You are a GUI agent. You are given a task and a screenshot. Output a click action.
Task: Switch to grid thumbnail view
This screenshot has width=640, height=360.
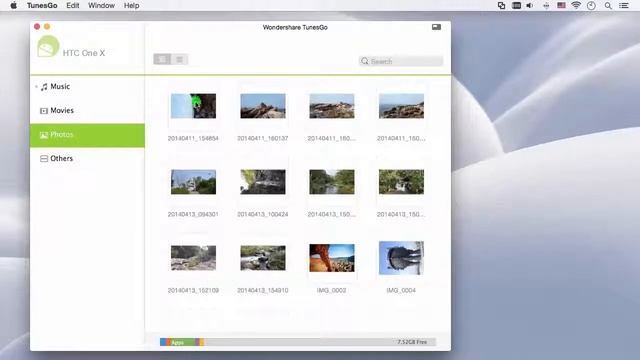[162, 59]
